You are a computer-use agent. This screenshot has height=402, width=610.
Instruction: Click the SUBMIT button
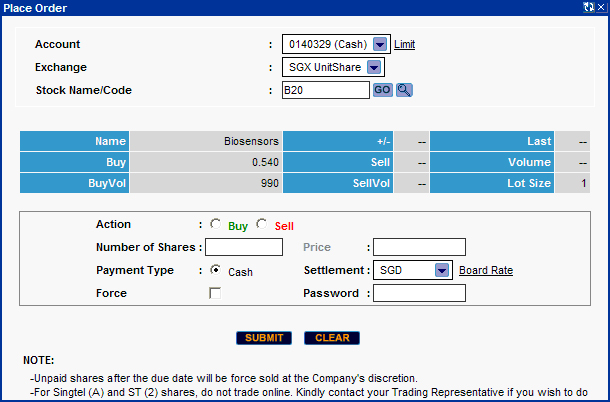(x=264, y=338)
